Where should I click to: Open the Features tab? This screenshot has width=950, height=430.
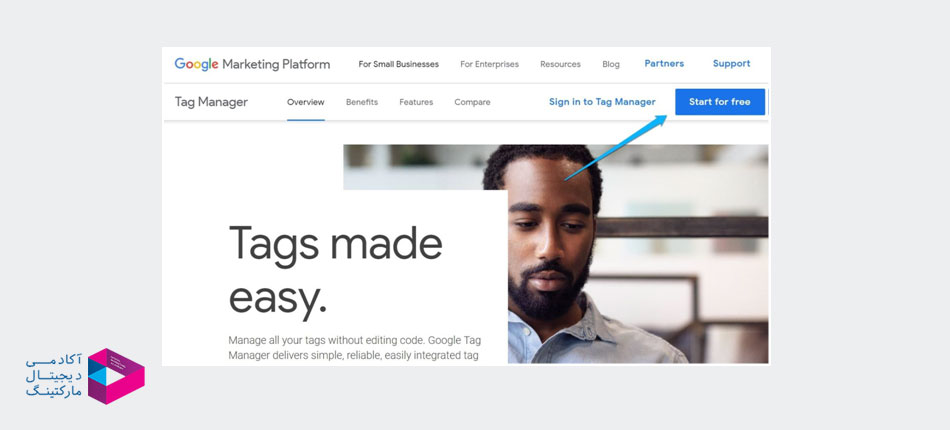(x=416, y=102)
